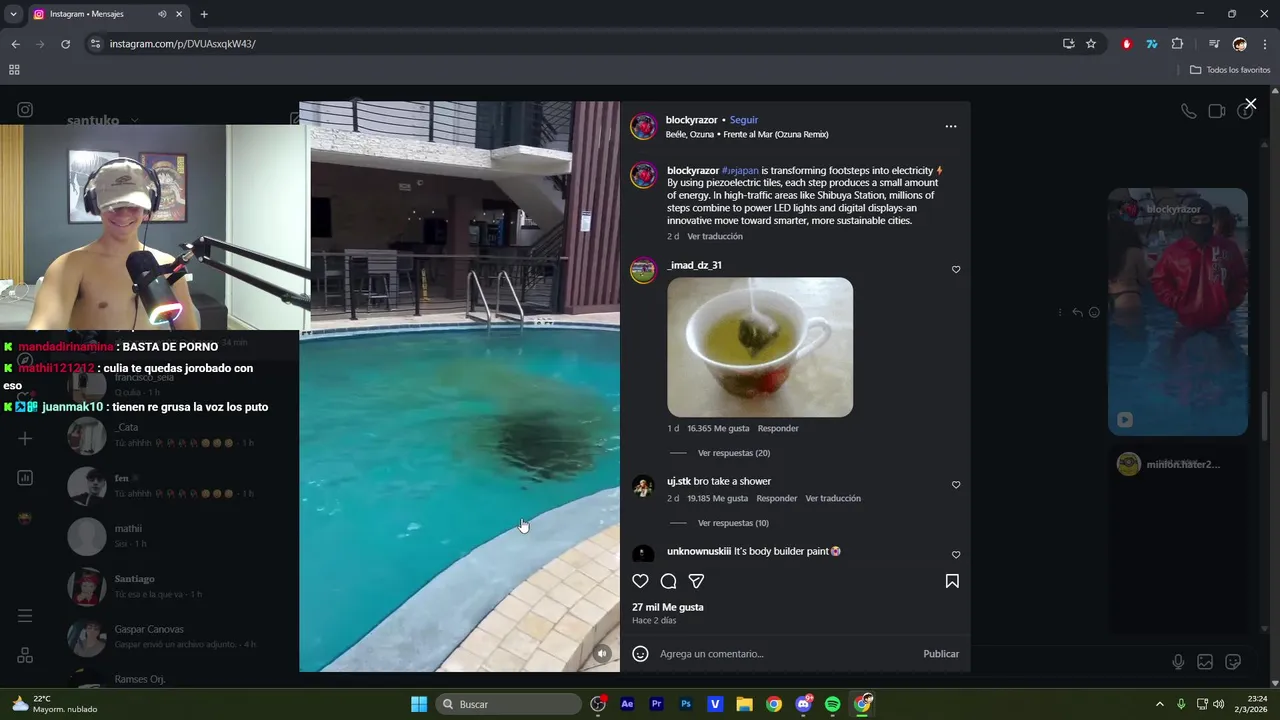Click the #japan hashtag in the caption
Screen dimensions: 1280x720
click(x=740, y=171)
